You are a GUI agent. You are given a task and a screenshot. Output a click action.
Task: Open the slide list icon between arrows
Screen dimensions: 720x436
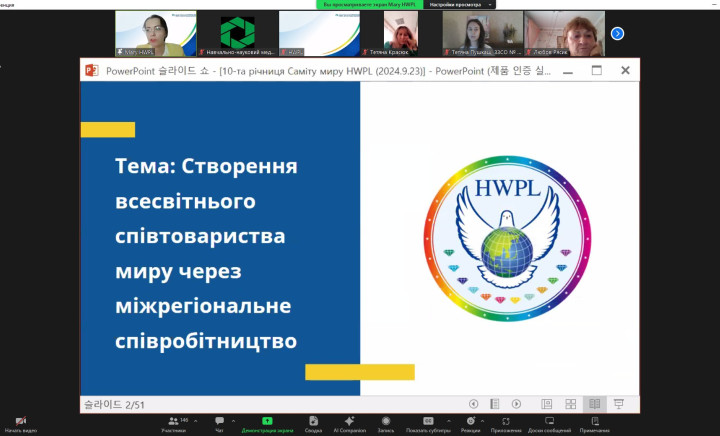click(x=495, y=404)
